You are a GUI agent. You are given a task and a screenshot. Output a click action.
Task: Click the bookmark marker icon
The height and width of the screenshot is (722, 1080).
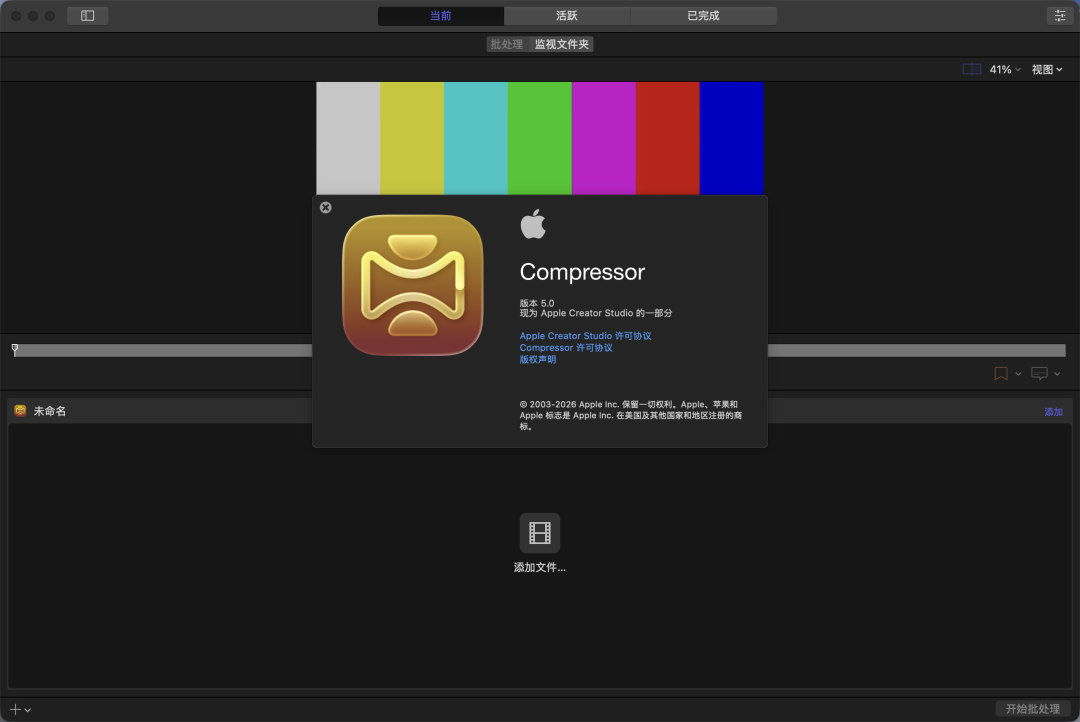click(x=1001, y=373)
